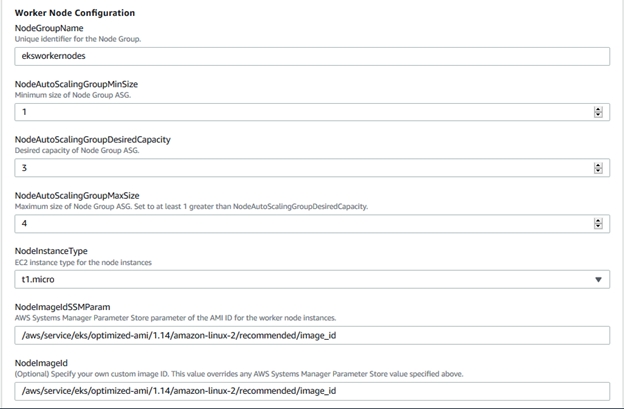Click the NodeAutoScalingGroupMaxSize label
This screenshot has width=624, height=409.
click(x=77, y=195)
